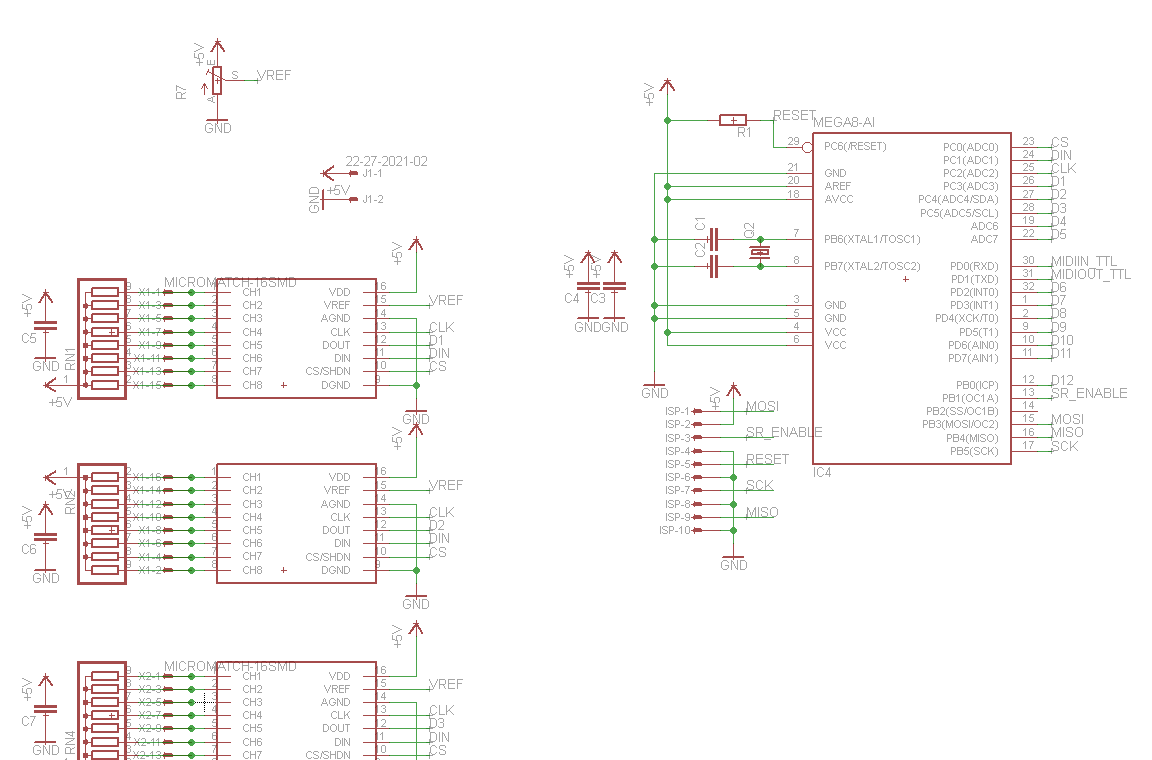
Task: Select the RN1 resistor network symbol
Action: coord(102,339)
